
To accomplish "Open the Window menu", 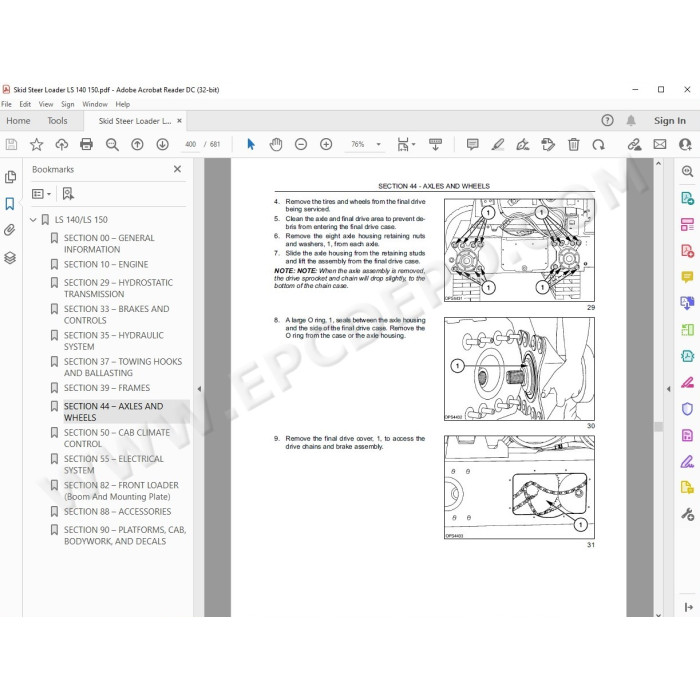I will coord(95,104).
